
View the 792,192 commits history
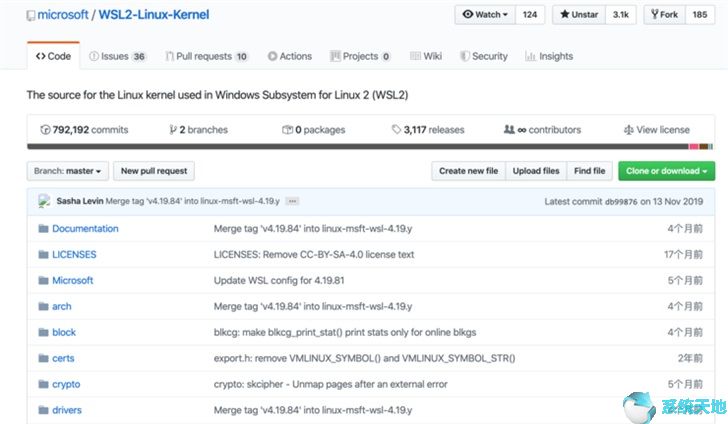pyautogui.click(x=84, y=130)
